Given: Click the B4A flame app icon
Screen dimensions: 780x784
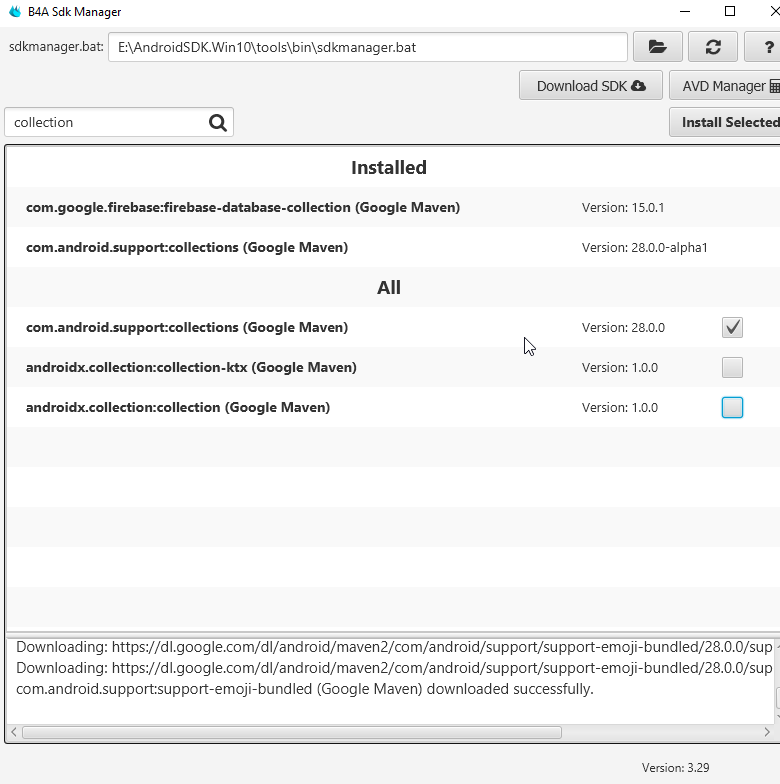Looking at the screenshot, I should click(15, 11).
